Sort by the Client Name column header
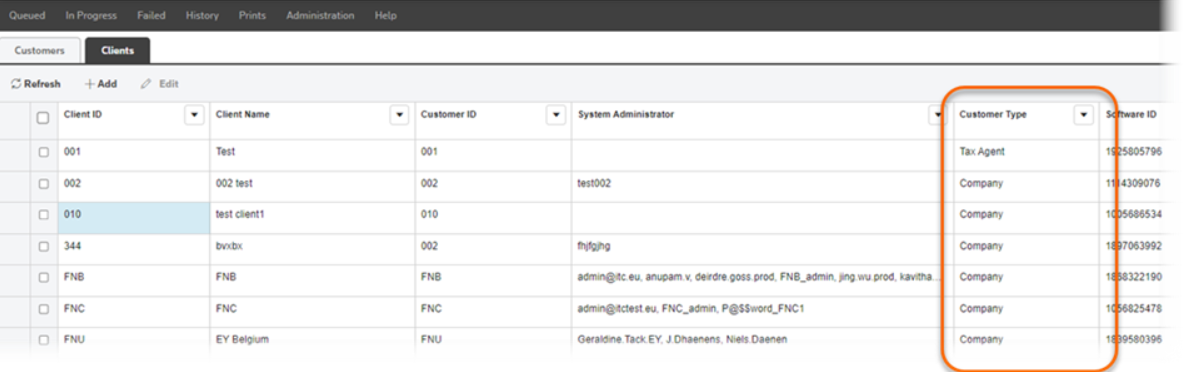The height and width of the screenshot is (372, 1184). coord(242,115)
